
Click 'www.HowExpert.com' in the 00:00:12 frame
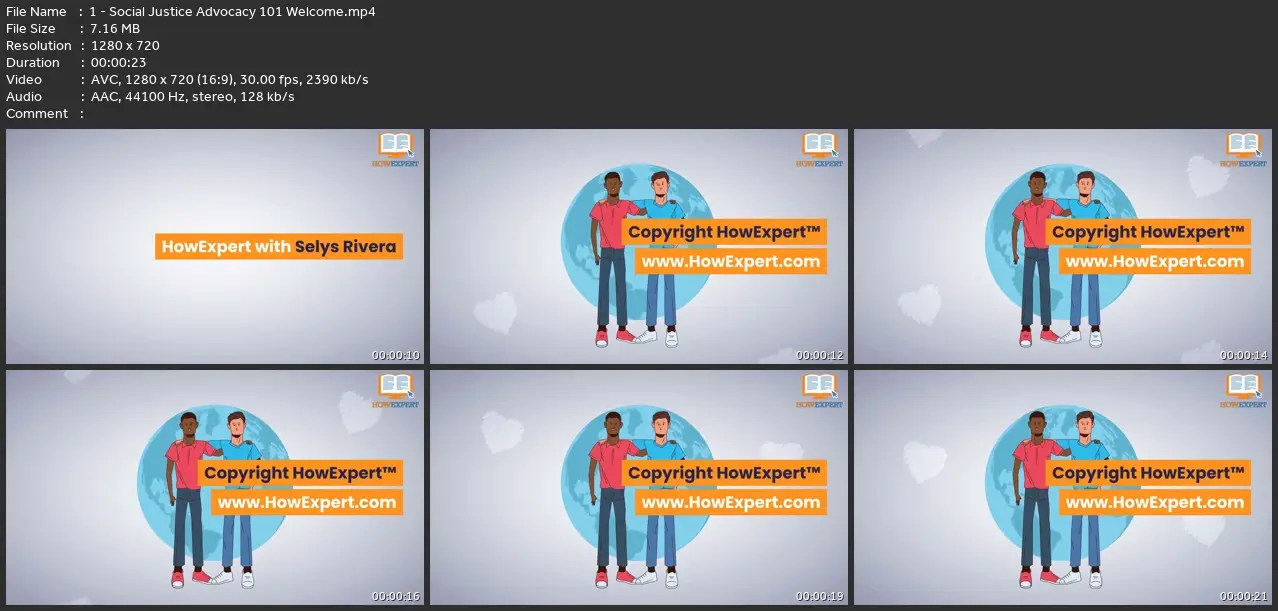[x=730, y=262]
